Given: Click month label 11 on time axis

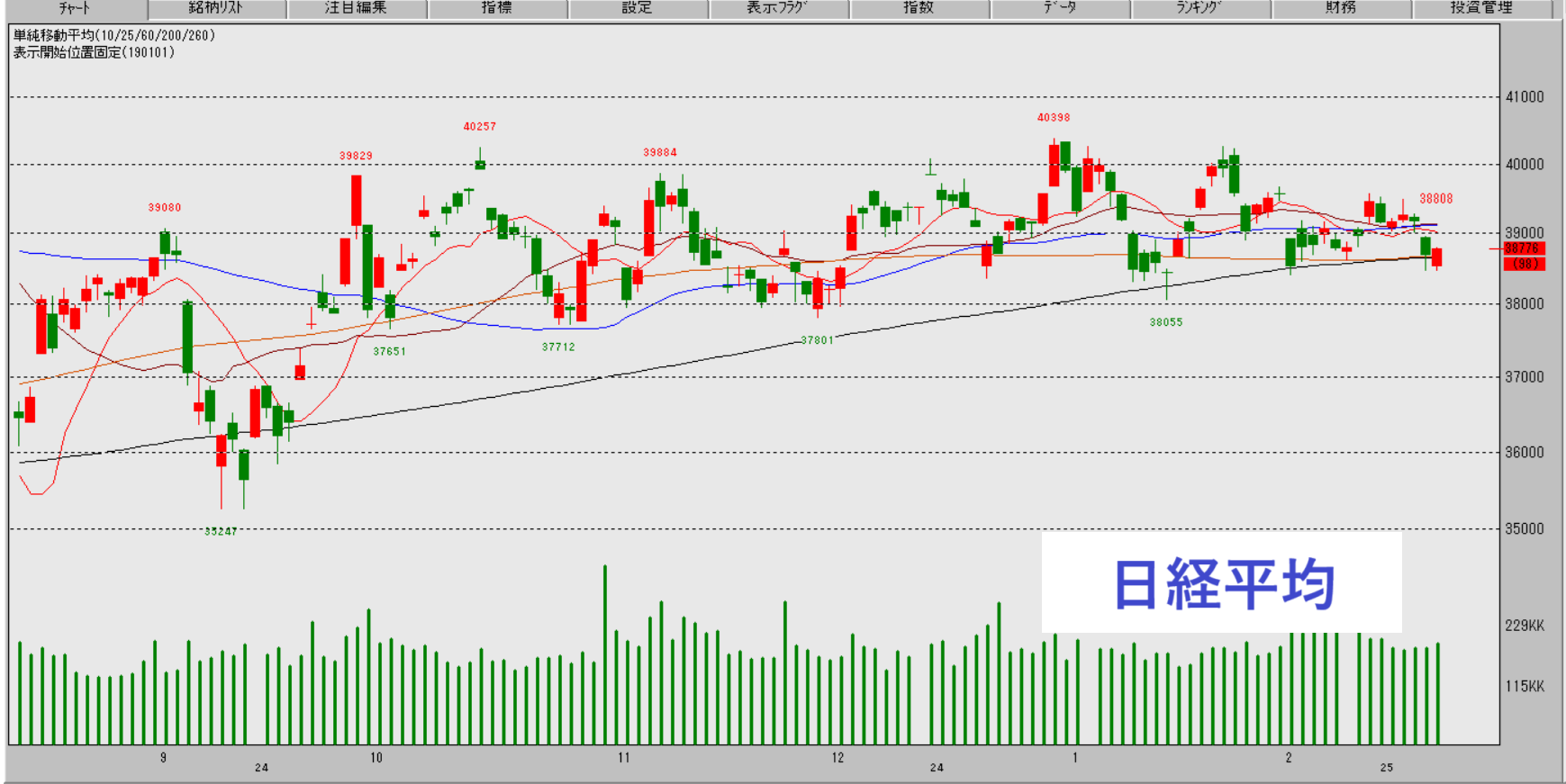Looking at the screenshot, I should (624, 758).
